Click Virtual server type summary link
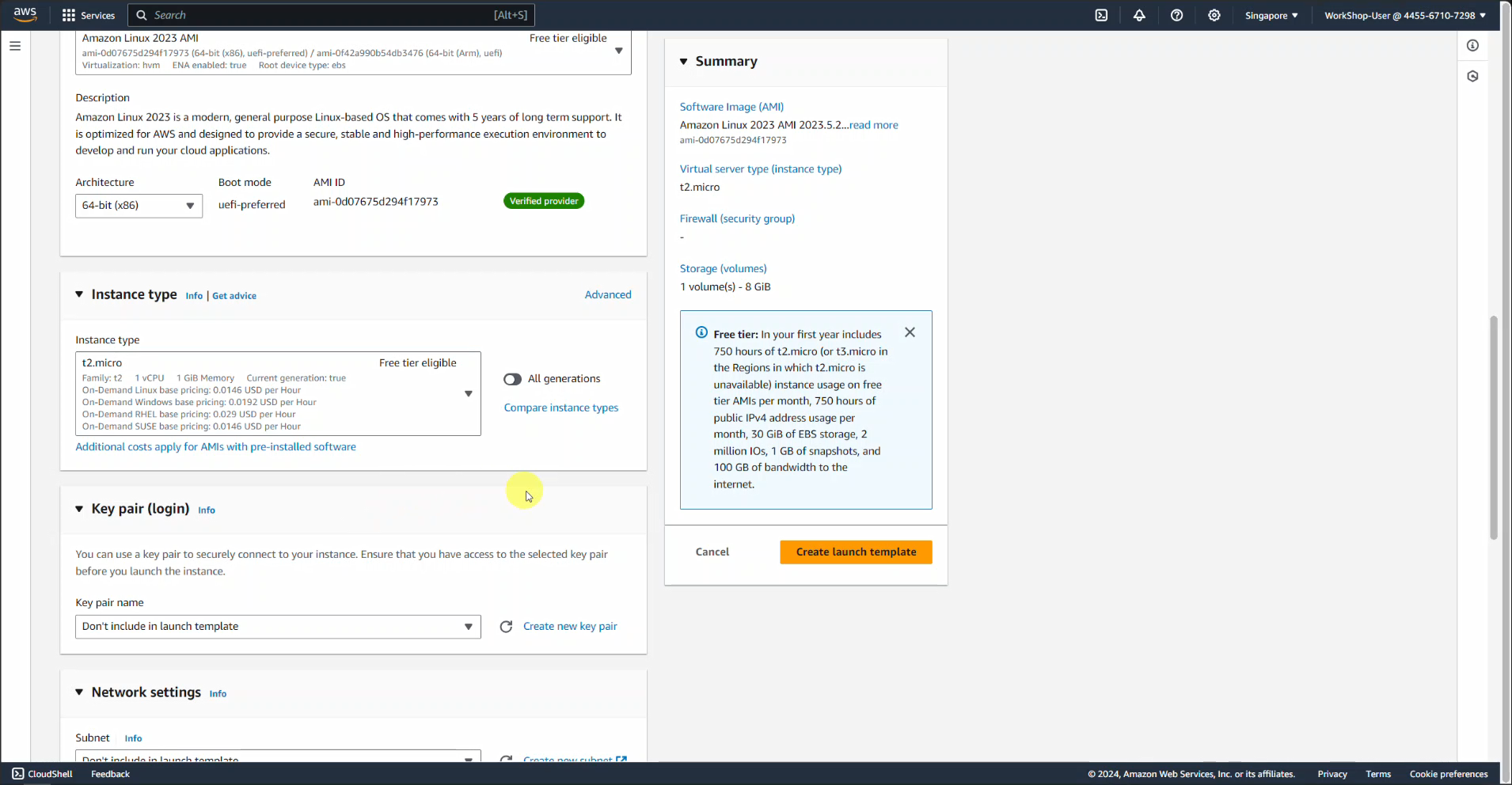The height and width of the screenshot is (785, 1512). [761, 169]
